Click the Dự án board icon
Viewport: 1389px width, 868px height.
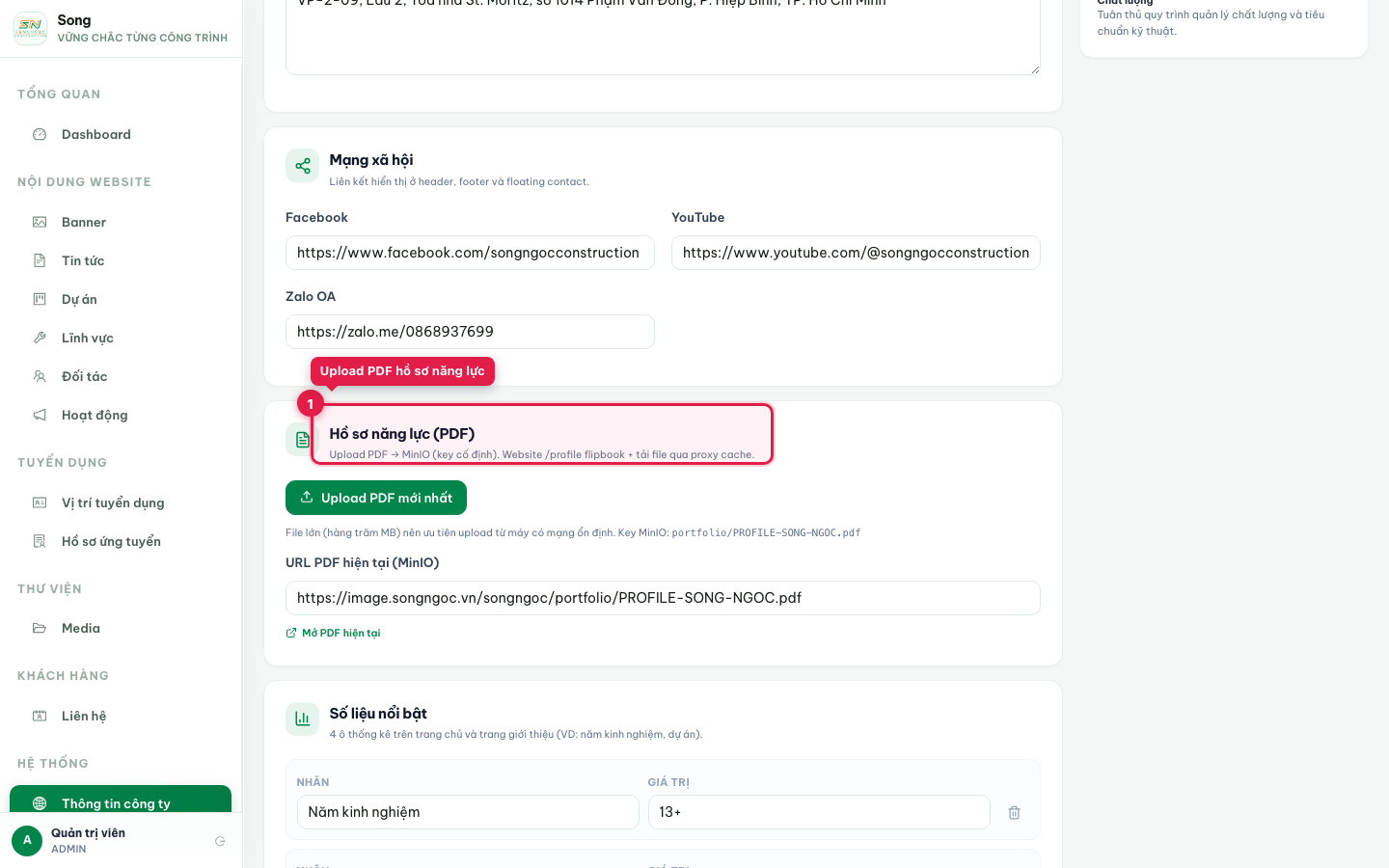(40, 299)
